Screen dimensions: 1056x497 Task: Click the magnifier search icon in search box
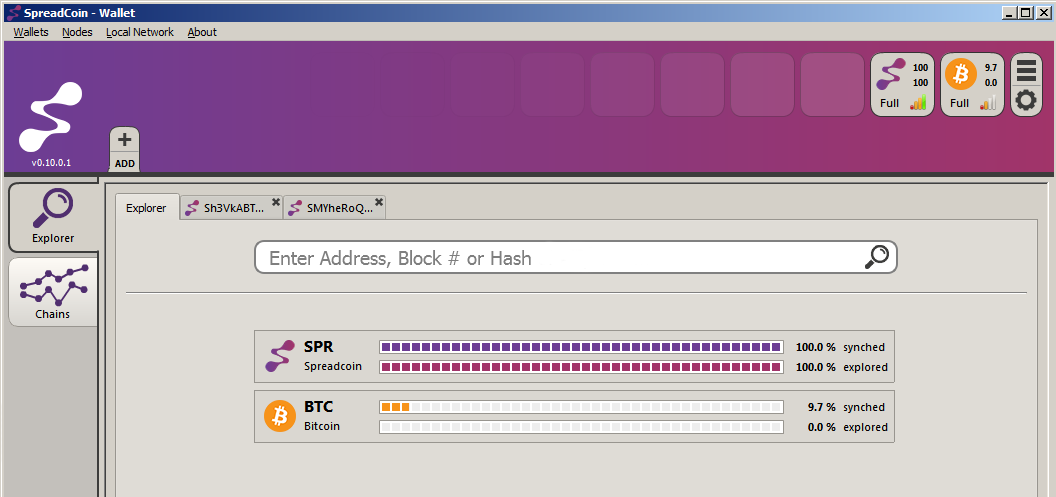tap(877, 257)
